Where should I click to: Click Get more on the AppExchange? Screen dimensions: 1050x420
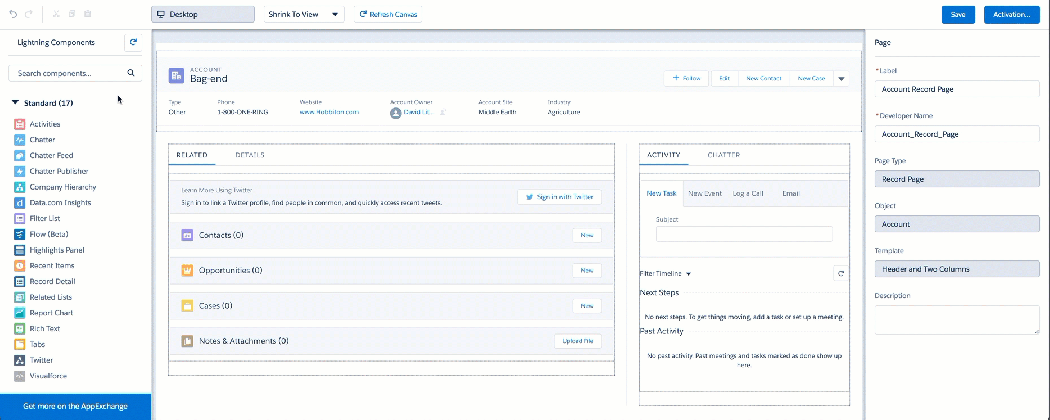(75, 407)
